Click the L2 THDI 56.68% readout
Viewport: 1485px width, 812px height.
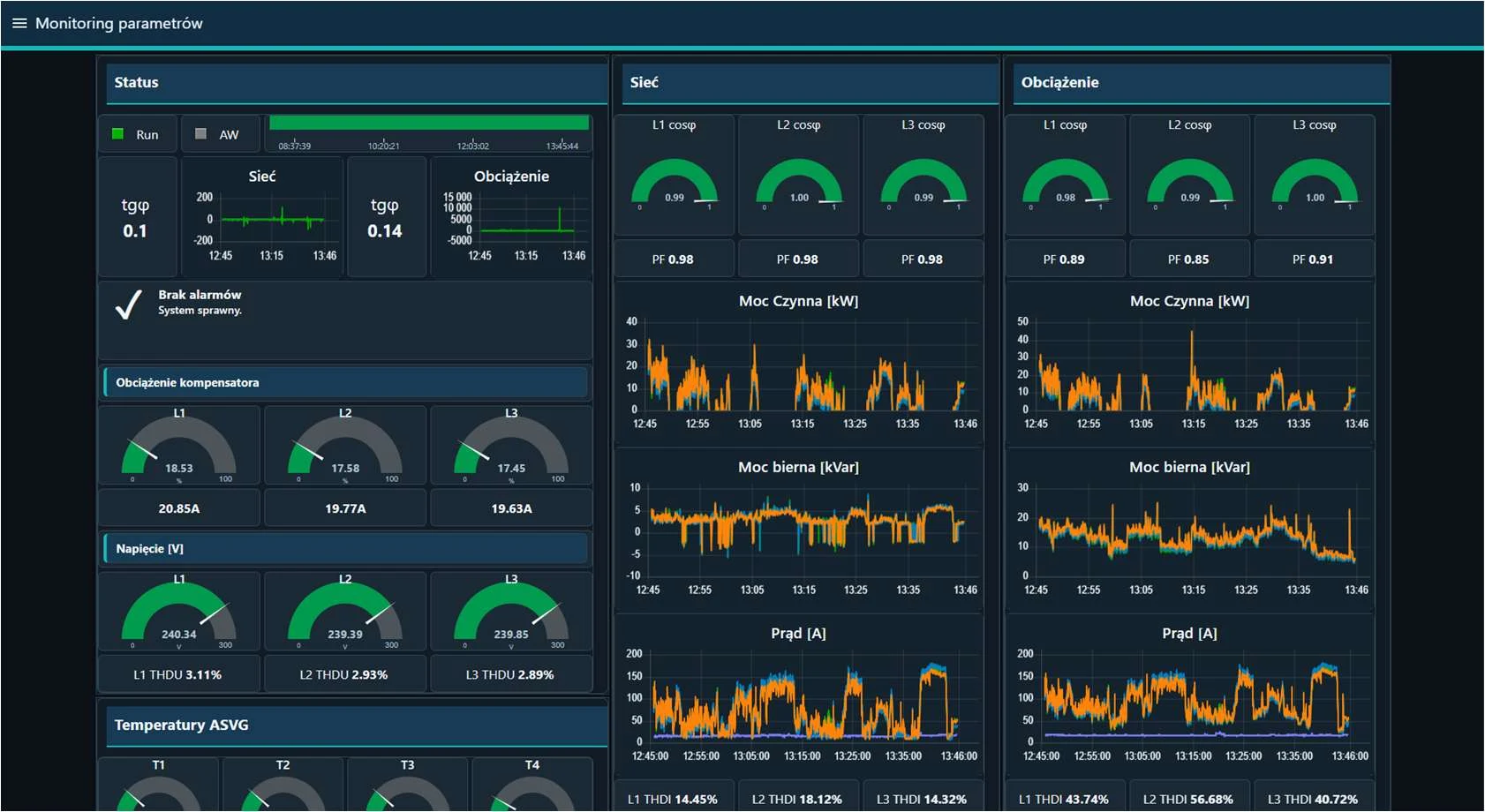pos(1190,799)
